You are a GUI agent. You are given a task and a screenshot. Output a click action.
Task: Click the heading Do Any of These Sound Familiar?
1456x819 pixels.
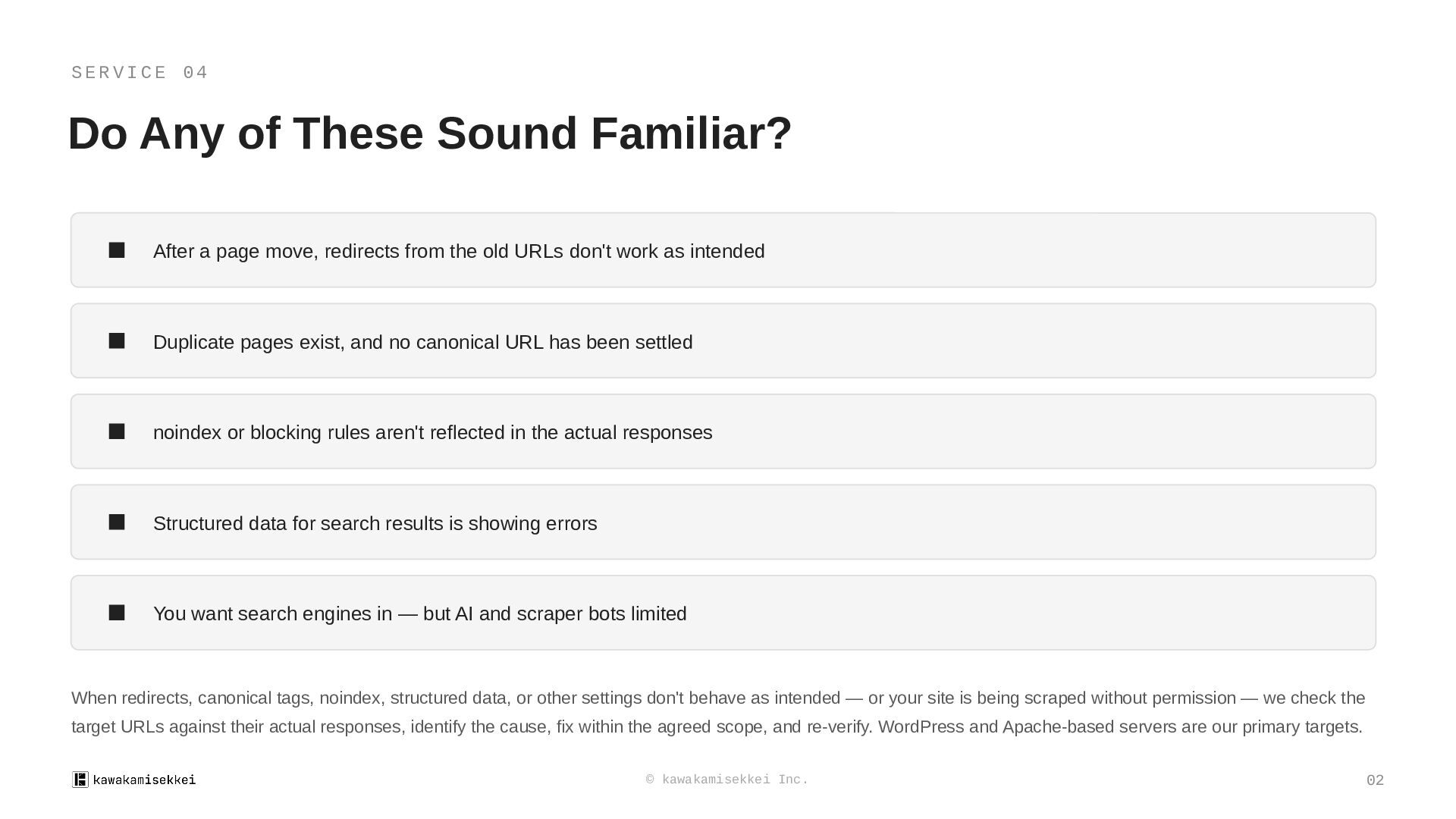(x=430, y=133)
